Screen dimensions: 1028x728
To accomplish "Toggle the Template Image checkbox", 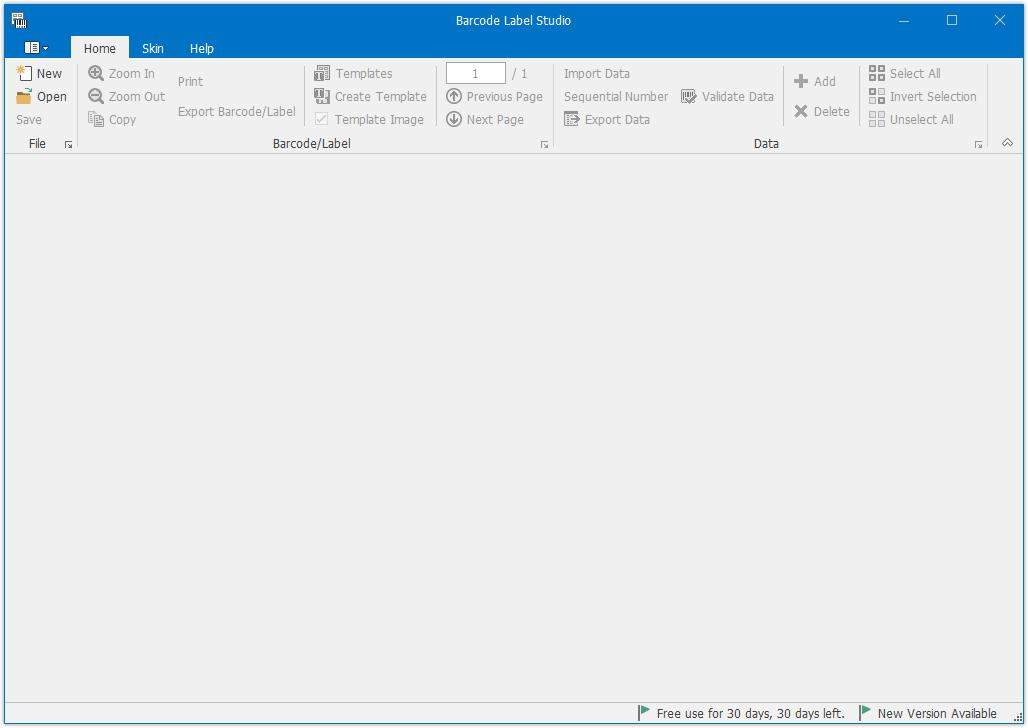I will tap(322, 120).
